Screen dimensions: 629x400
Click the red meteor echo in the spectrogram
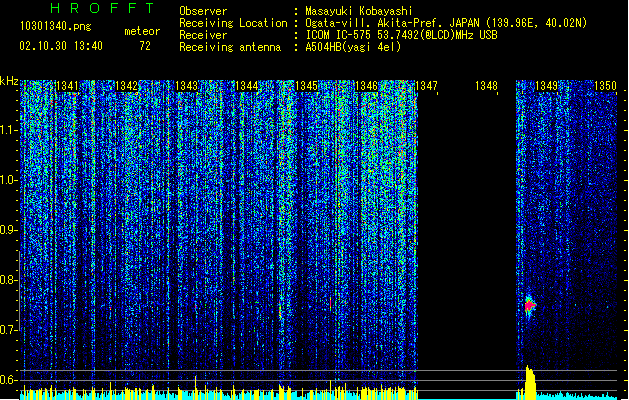pos(530,306)
